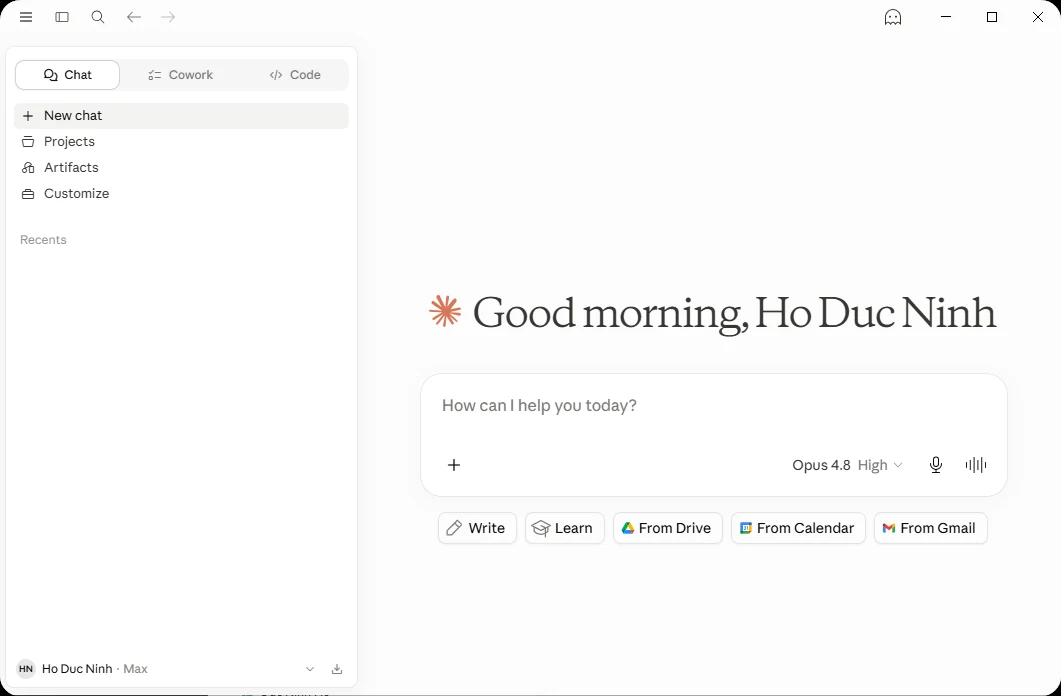Image resolution: width=1061 pixels, height=696 pixels.
Task: Expand the account chevron at bottom
Action: 310,669
